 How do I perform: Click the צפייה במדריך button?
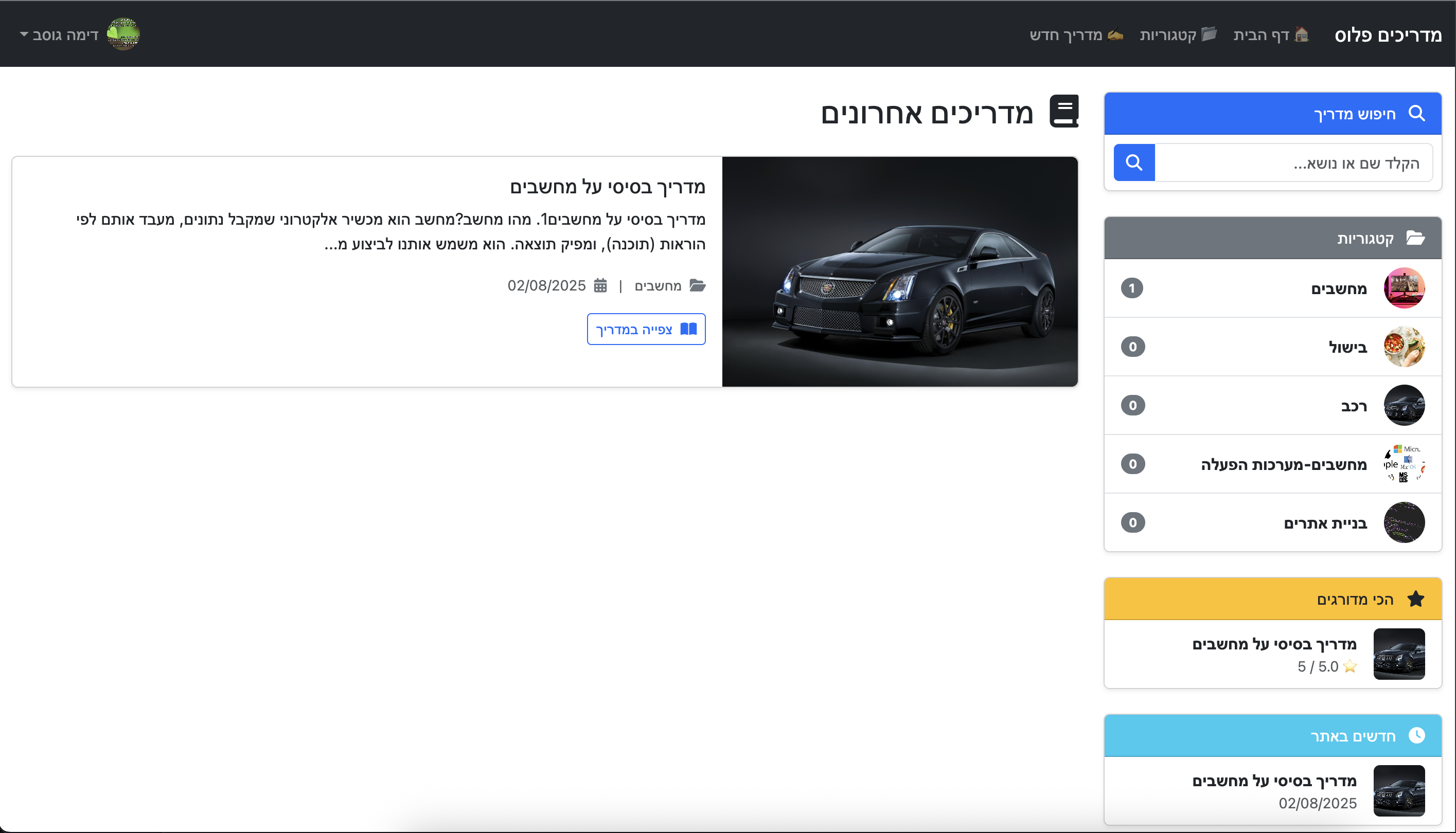[646, 329]
